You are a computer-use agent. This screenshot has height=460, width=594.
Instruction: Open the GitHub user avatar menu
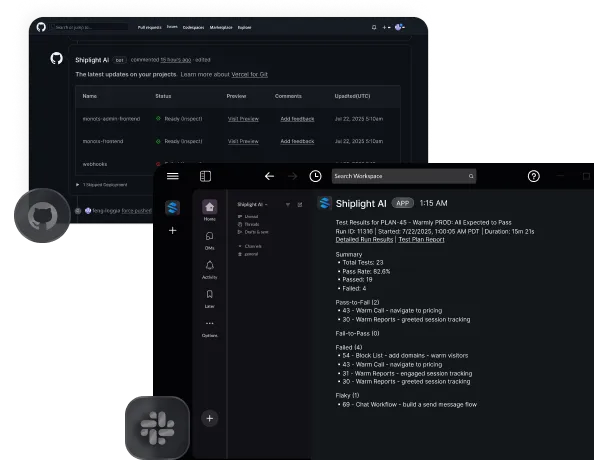click(399, 27)
